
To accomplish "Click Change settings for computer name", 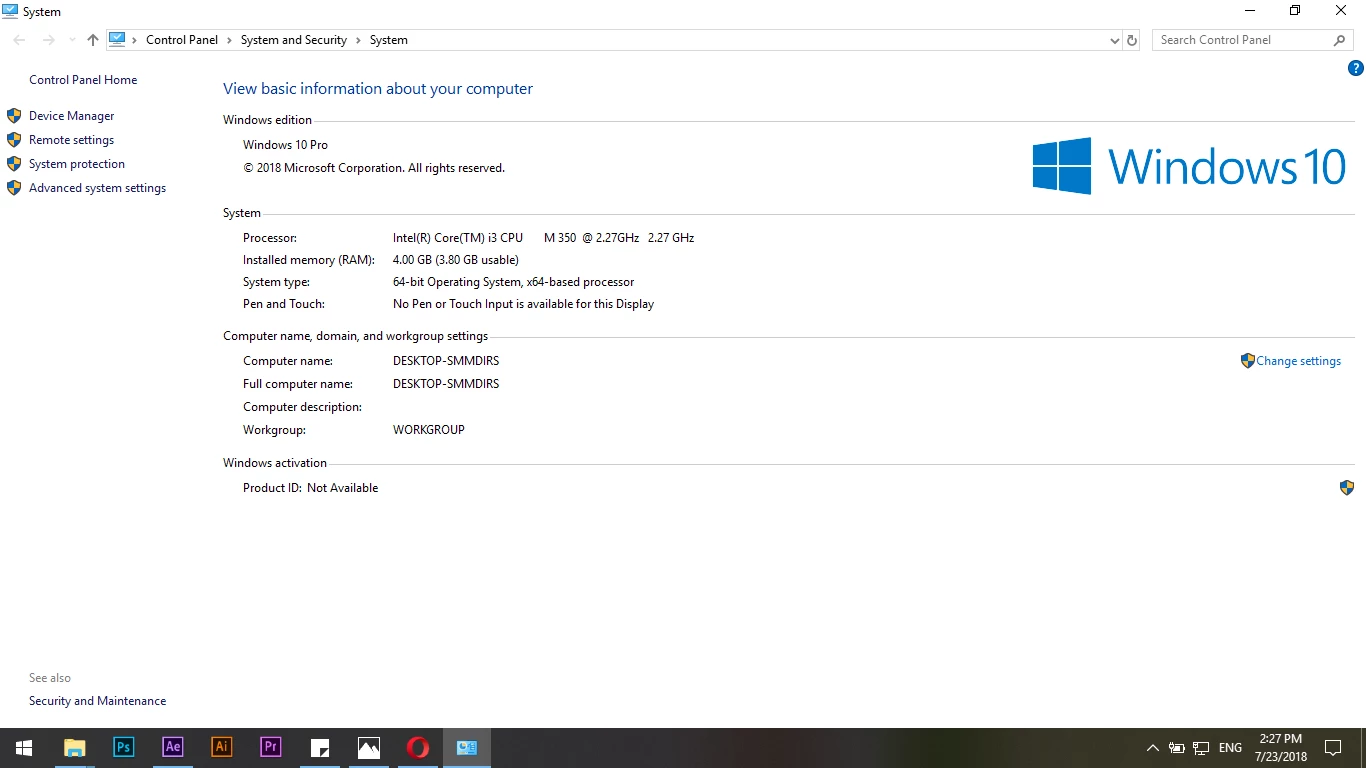I will pos(1298,361).
